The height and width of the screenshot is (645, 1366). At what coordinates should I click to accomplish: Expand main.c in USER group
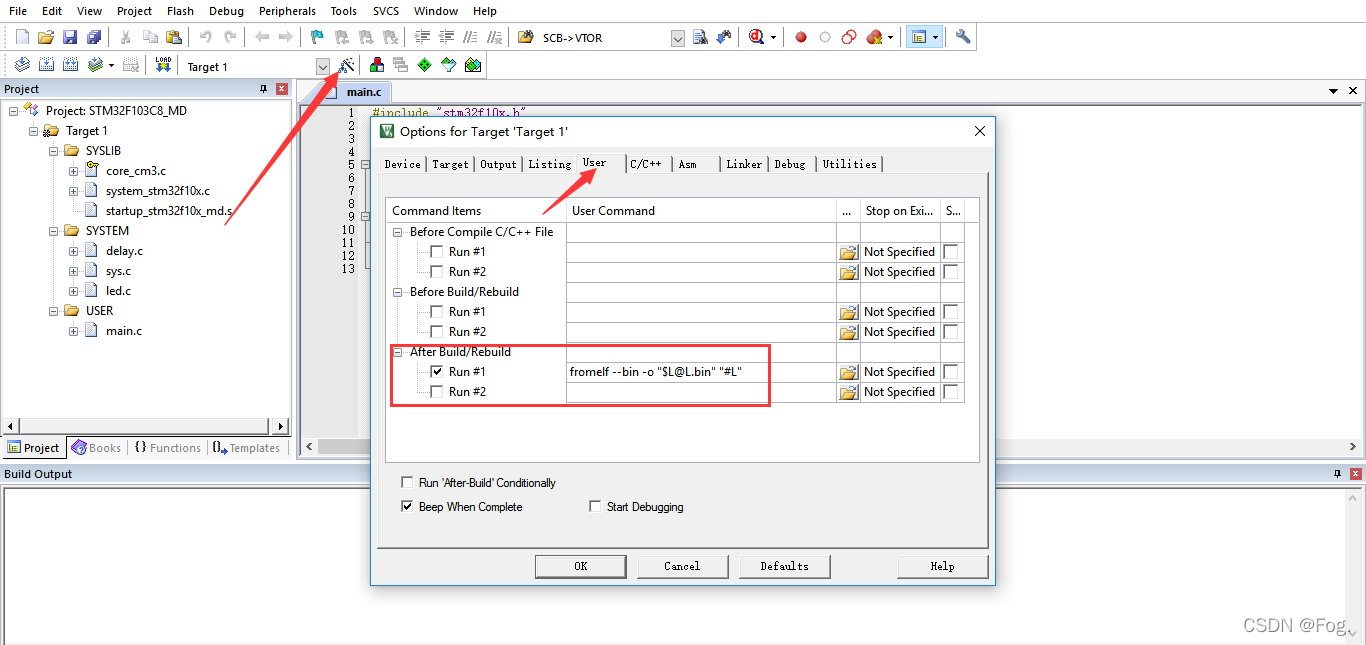pos(73,331)
